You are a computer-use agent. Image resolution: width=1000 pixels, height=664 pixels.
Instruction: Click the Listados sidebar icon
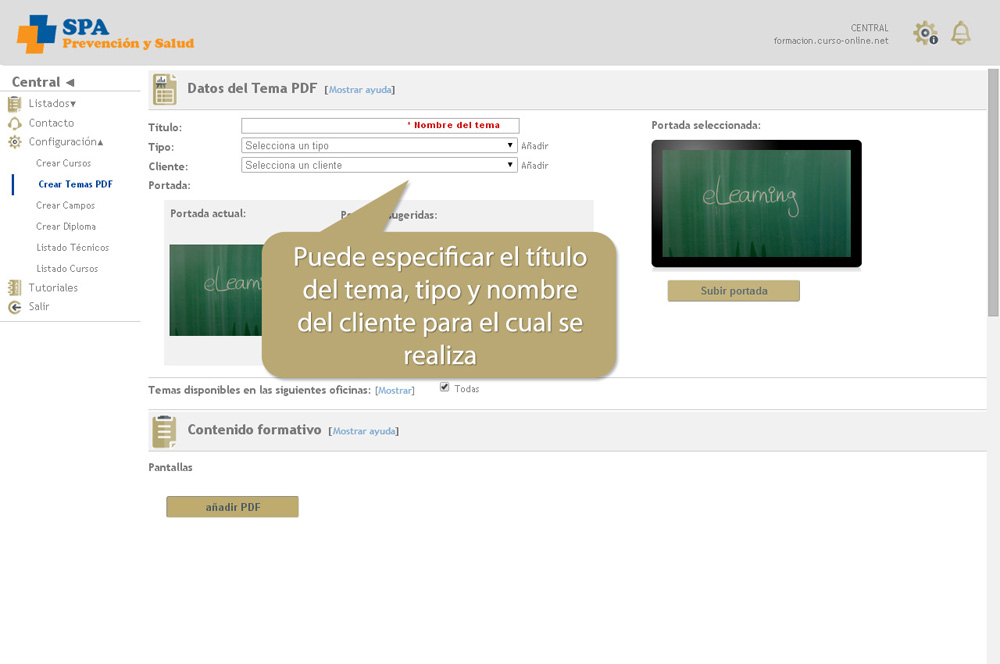14,103
